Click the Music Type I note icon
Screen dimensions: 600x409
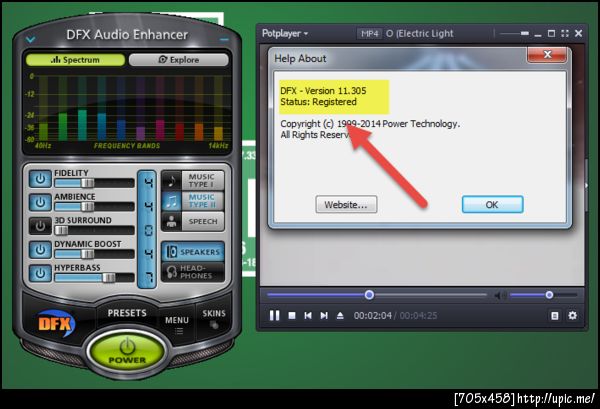pyautogui.click(x=171, y=181)
